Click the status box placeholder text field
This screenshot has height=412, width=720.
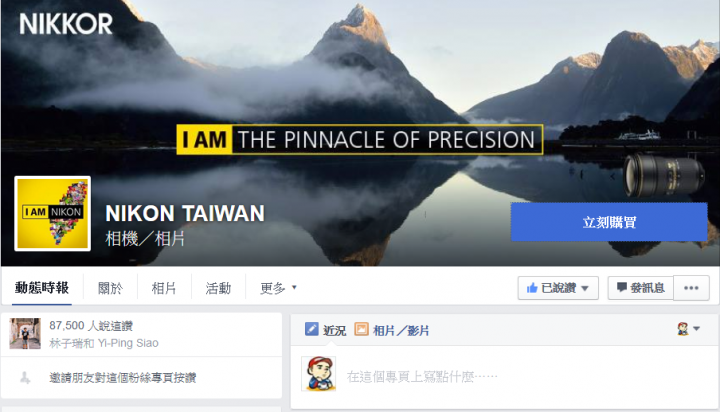[422, 377]
